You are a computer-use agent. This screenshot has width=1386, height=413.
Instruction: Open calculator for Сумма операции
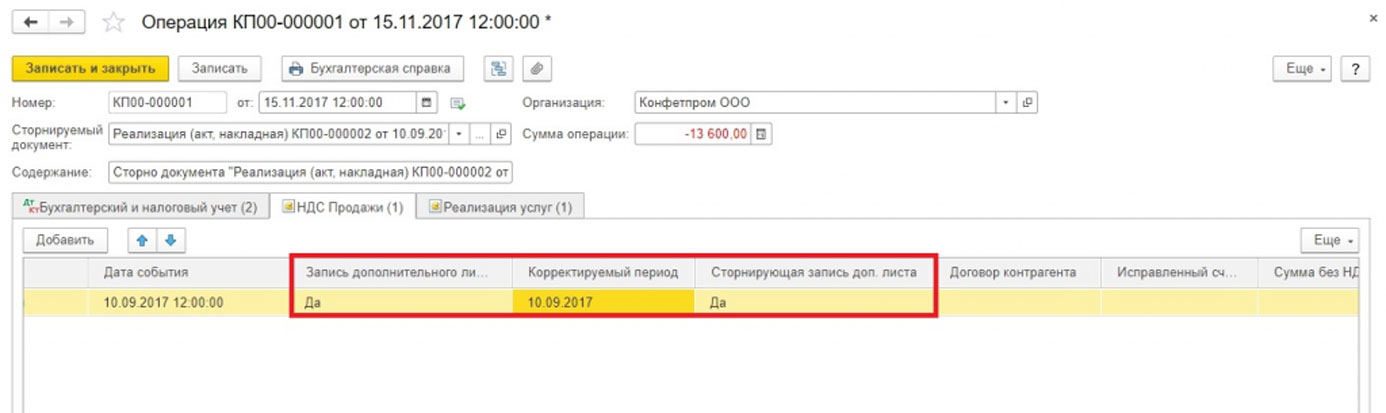[x=761, y=134]
